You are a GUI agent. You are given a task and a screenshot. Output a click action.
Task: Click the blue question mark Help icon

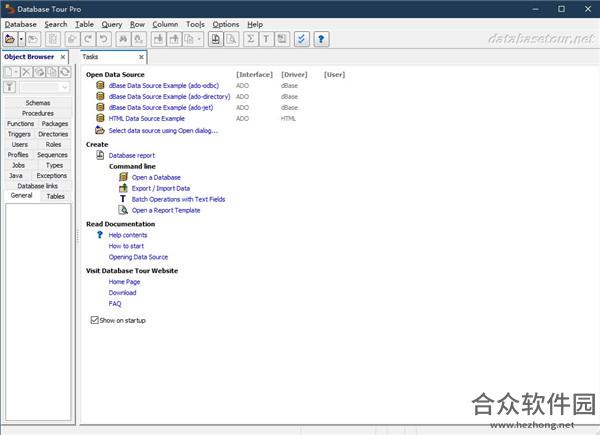[321, 39]
